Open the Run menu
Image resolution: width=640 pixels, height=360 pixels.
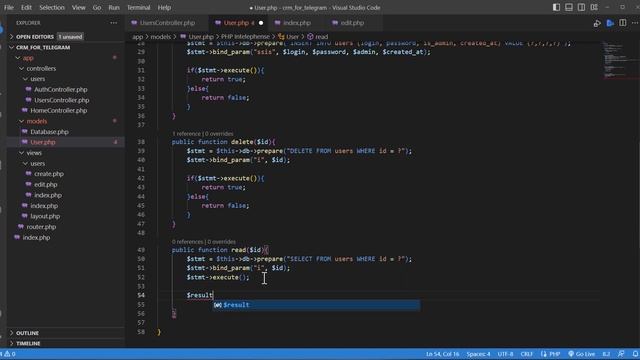(114, 7)
